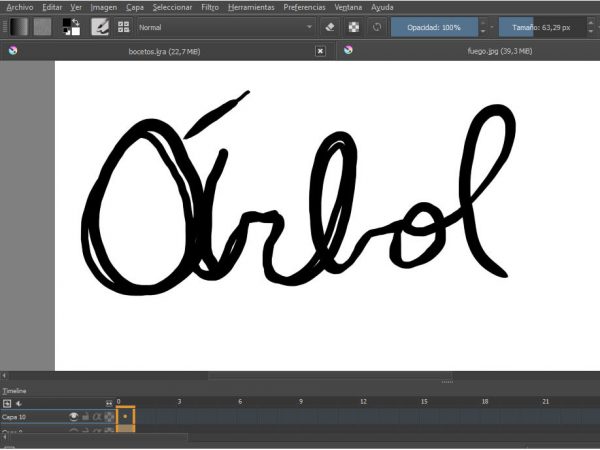Open the brush presets grid
The width and height of the screenshot is (600, 450).
[124, 27]
